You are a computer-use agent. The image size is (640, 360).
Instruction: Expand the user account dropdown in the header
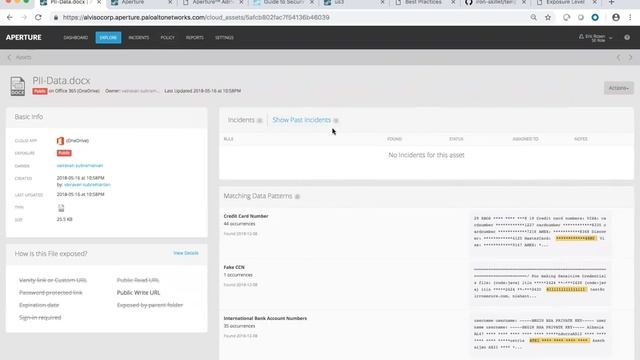click(x=596, y=38)
